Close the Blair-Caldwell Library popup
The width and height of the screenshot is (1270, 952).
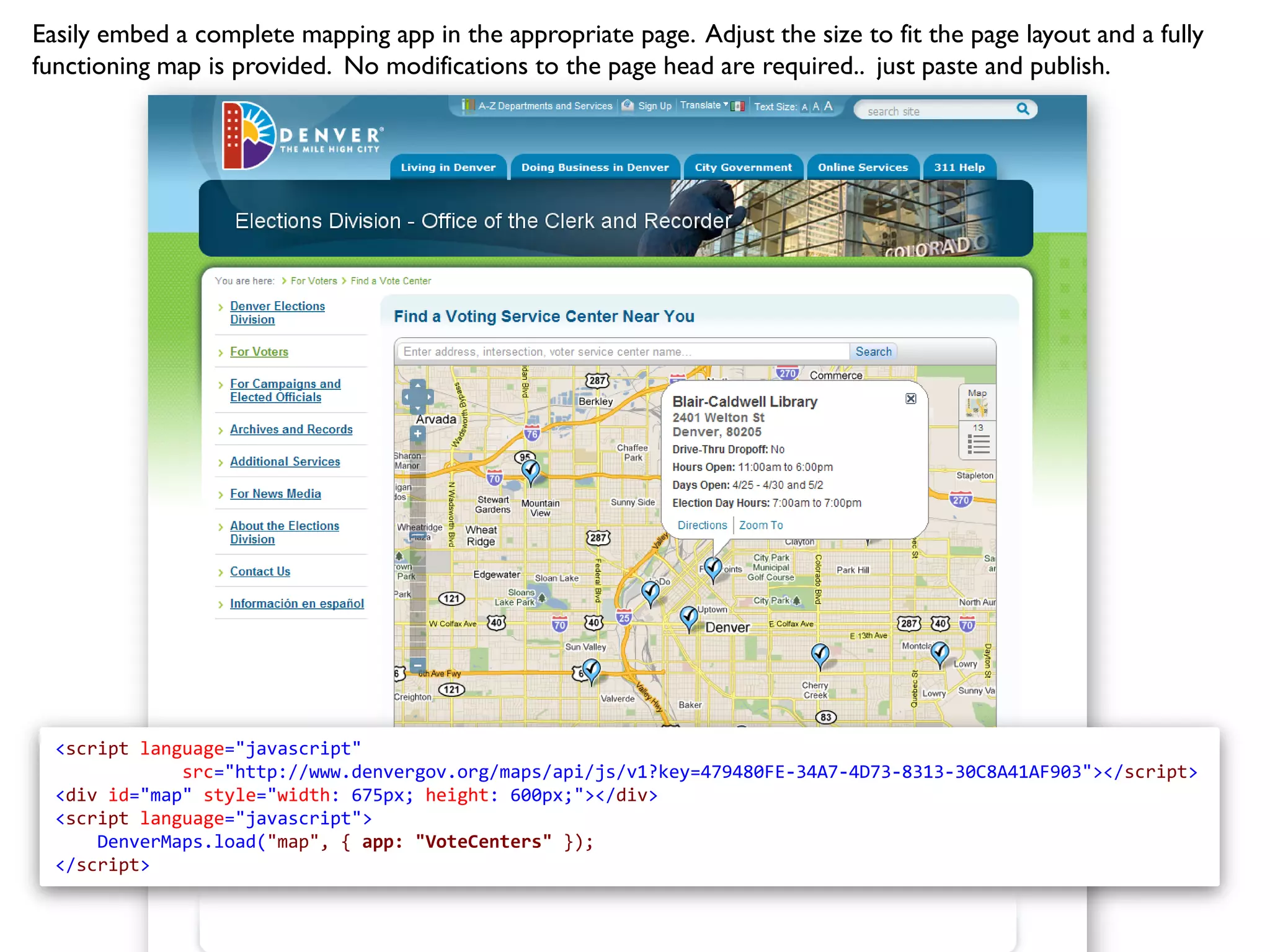tap(911, 399)
